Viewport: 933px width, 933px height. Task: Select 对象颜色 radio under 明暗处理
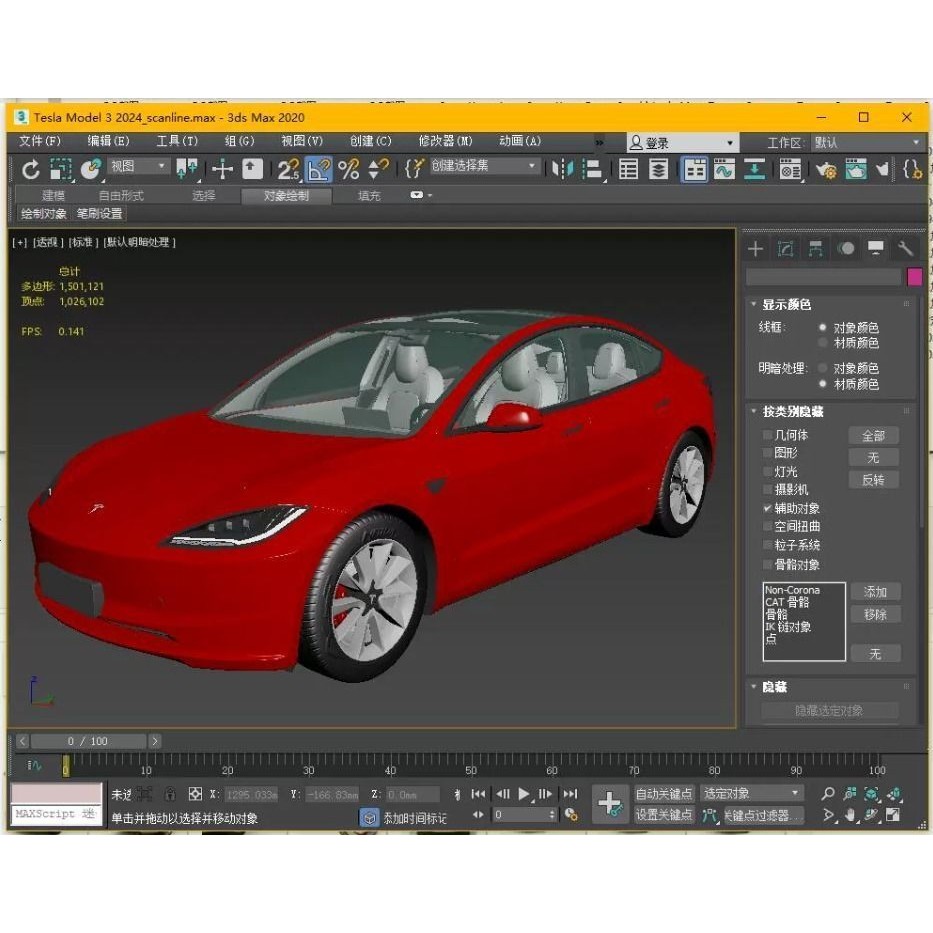pyautogui.click(x=822, y=368)
